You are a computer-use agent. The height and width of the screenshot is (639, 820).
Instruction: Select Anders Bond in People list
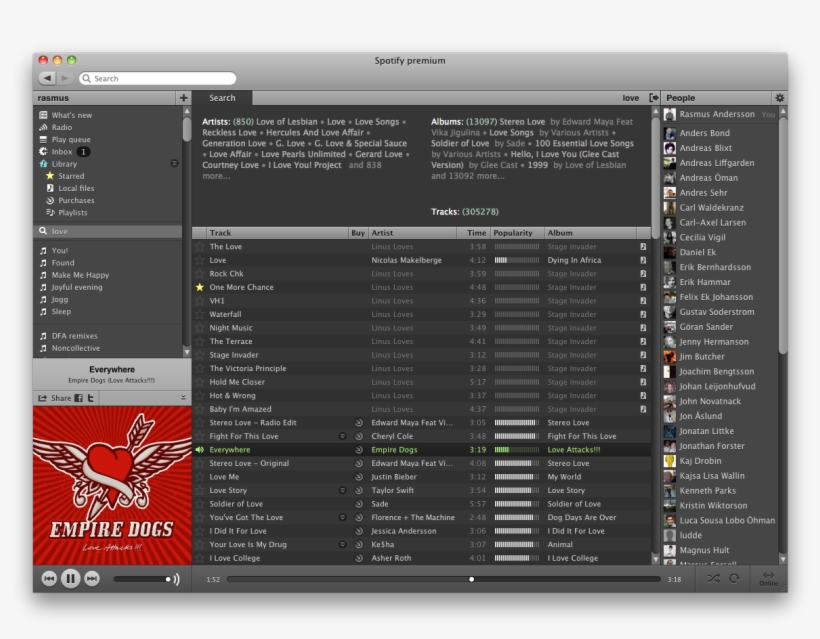(x=704, y=133)
